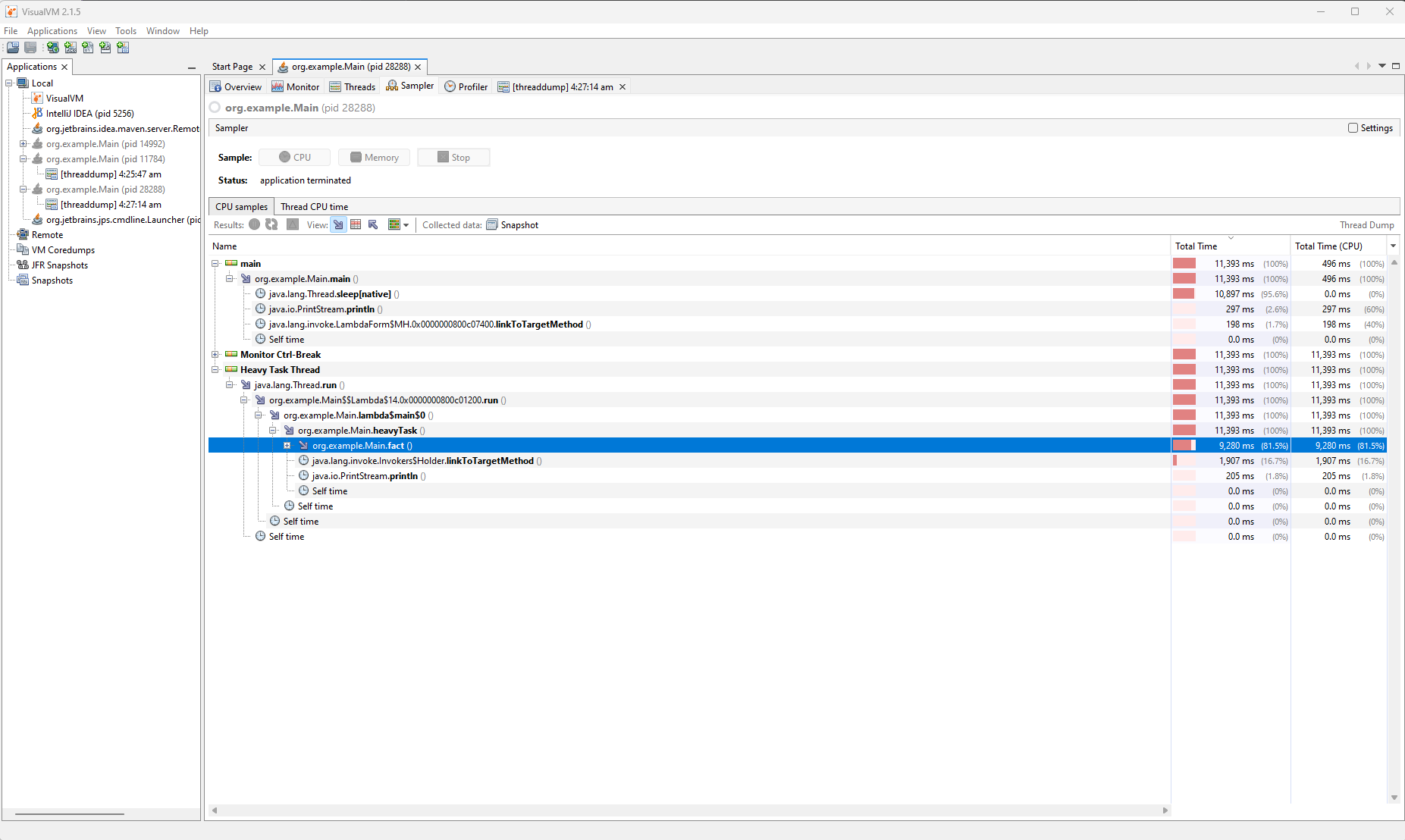This screenshot has width=1405, height=840.
Task: Open the Tools menu
Action: point(125,30)
